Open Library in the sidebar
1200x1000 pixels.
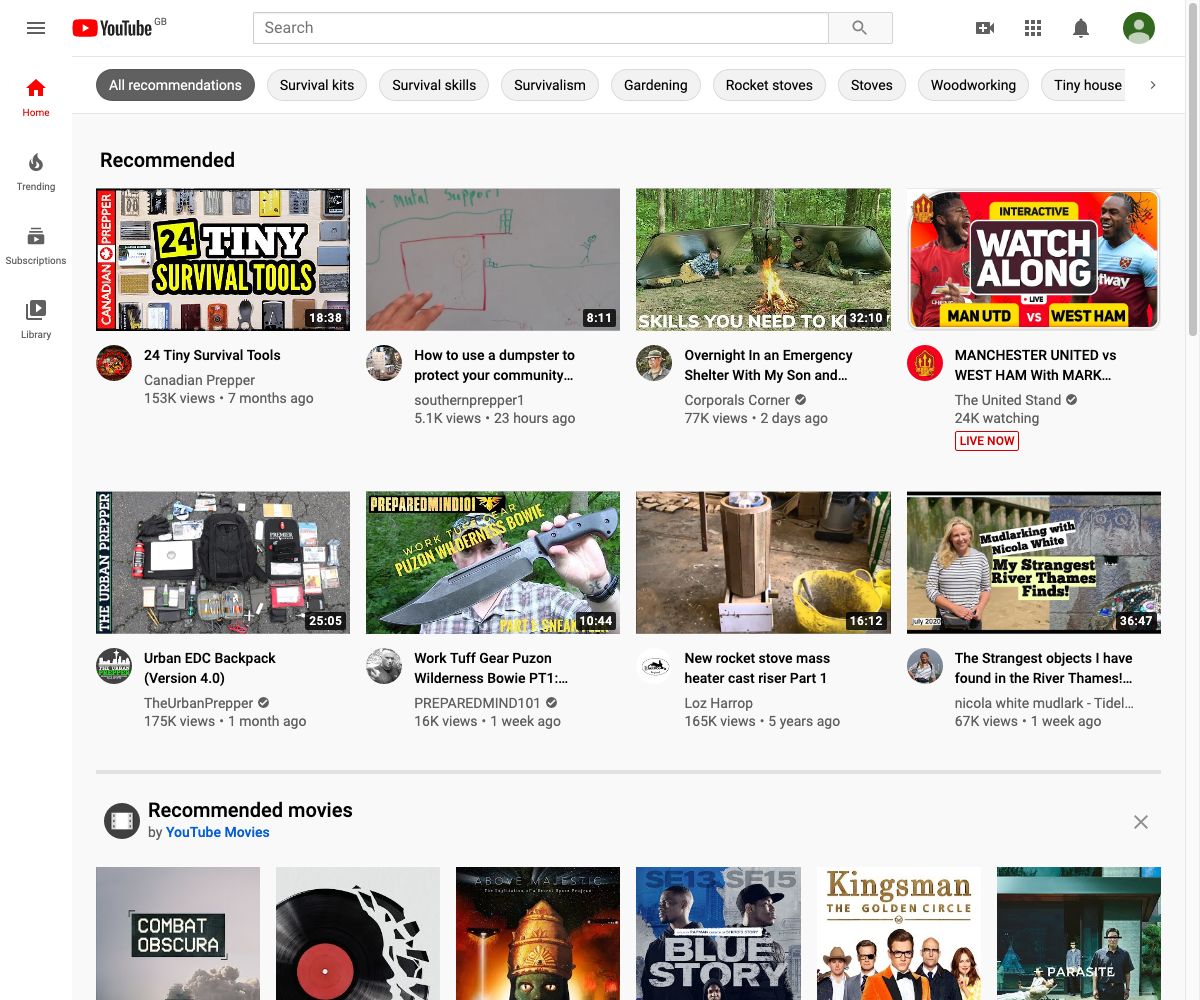pos(36,319)
